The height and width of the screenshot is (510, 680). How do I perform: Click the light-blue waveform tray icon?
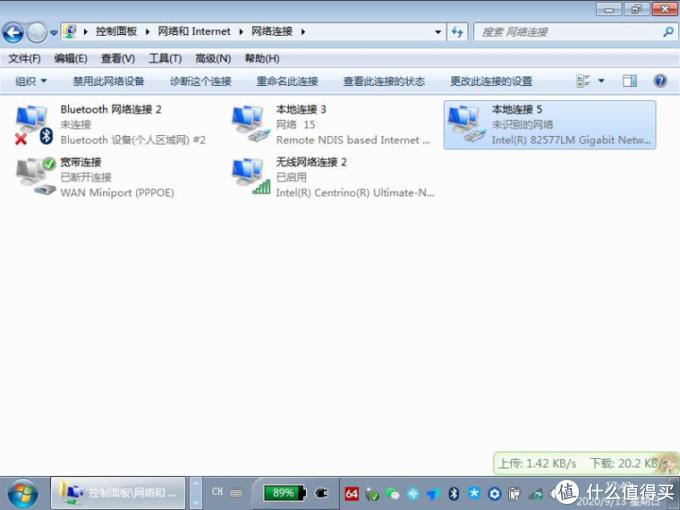(413, 494)
